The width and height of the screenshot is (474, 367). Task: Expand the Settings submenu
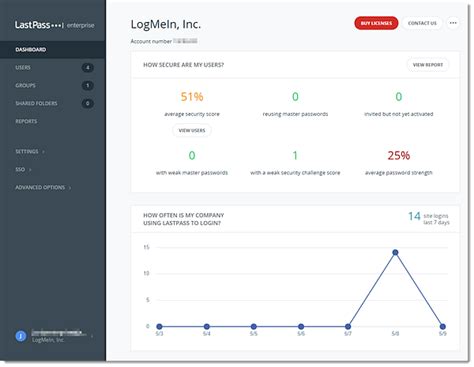pyautogui.click(x=30, y=151)
